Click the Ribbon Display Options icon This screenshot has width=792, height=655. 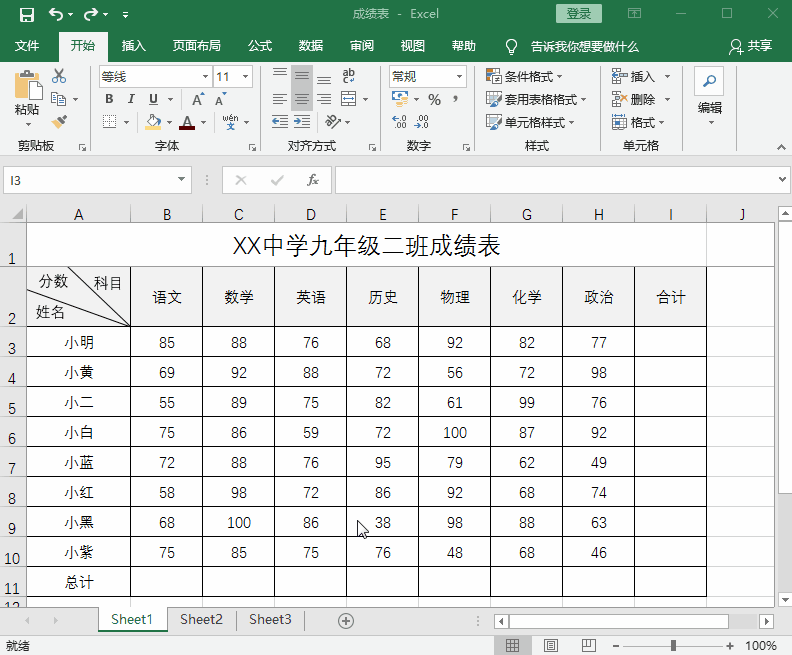[x=634, y=14]
